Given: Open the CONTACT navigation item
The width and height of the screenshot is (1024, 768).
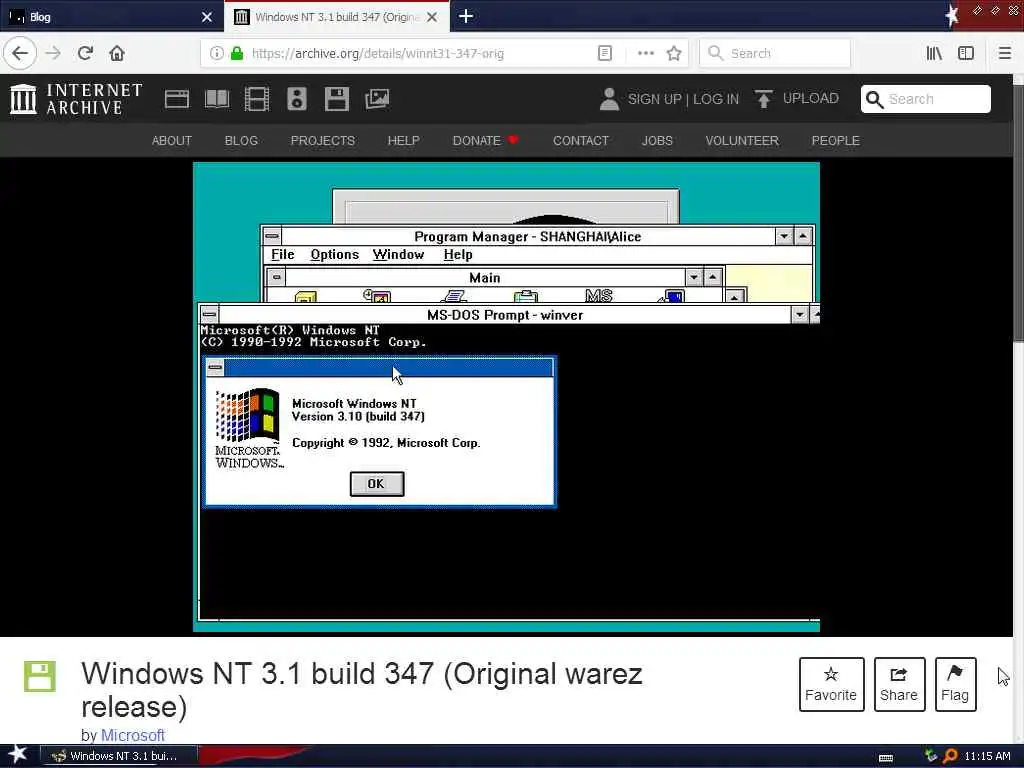Looking at the screenshot, I should pos(581,140).
